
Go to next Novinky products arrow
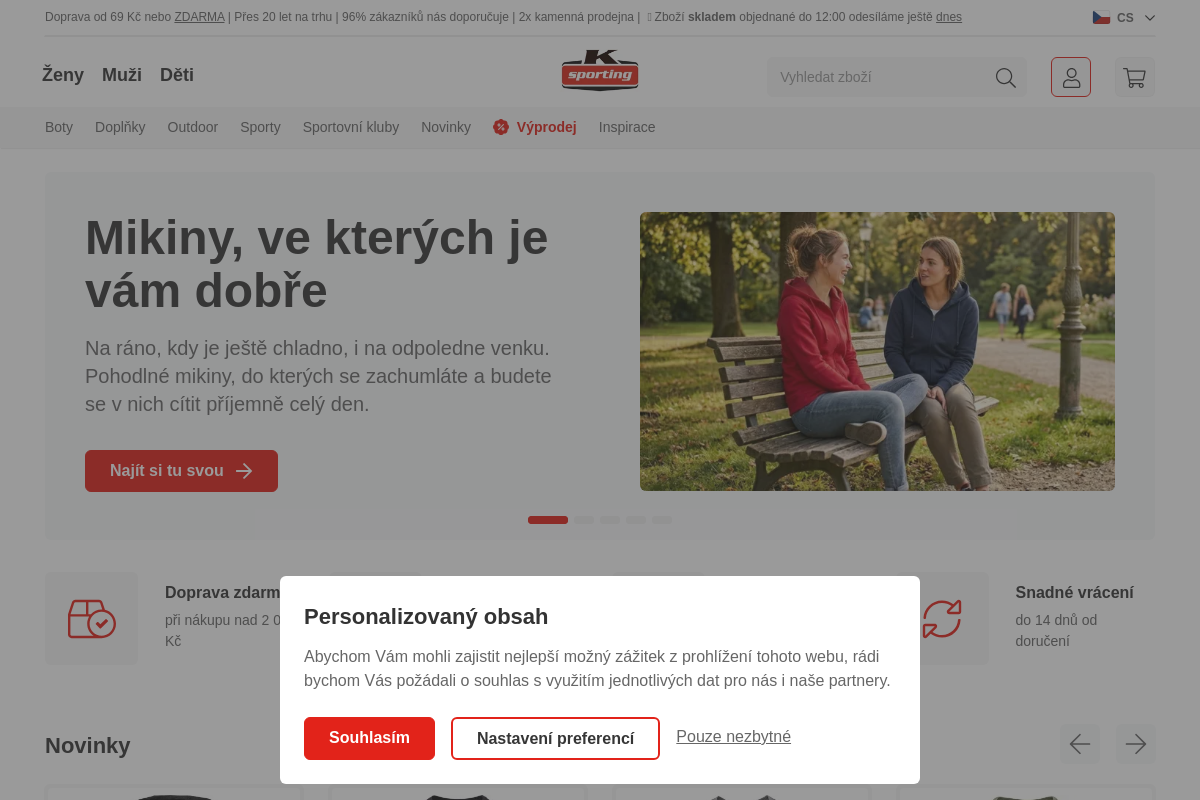tap(1135, 744)
